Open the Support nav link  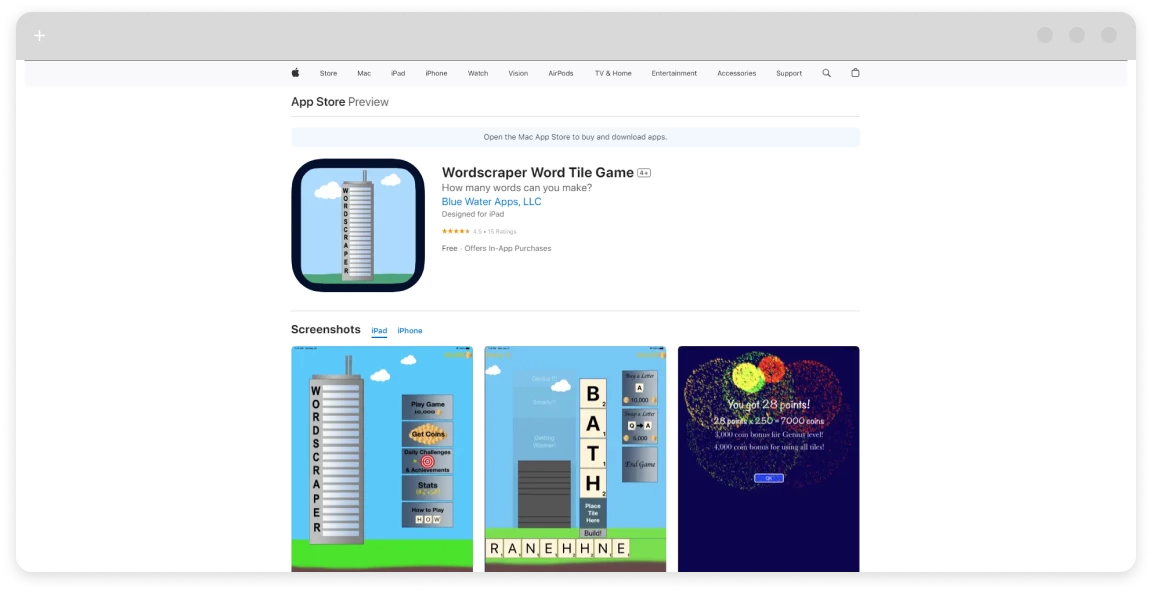pos(789,73)
